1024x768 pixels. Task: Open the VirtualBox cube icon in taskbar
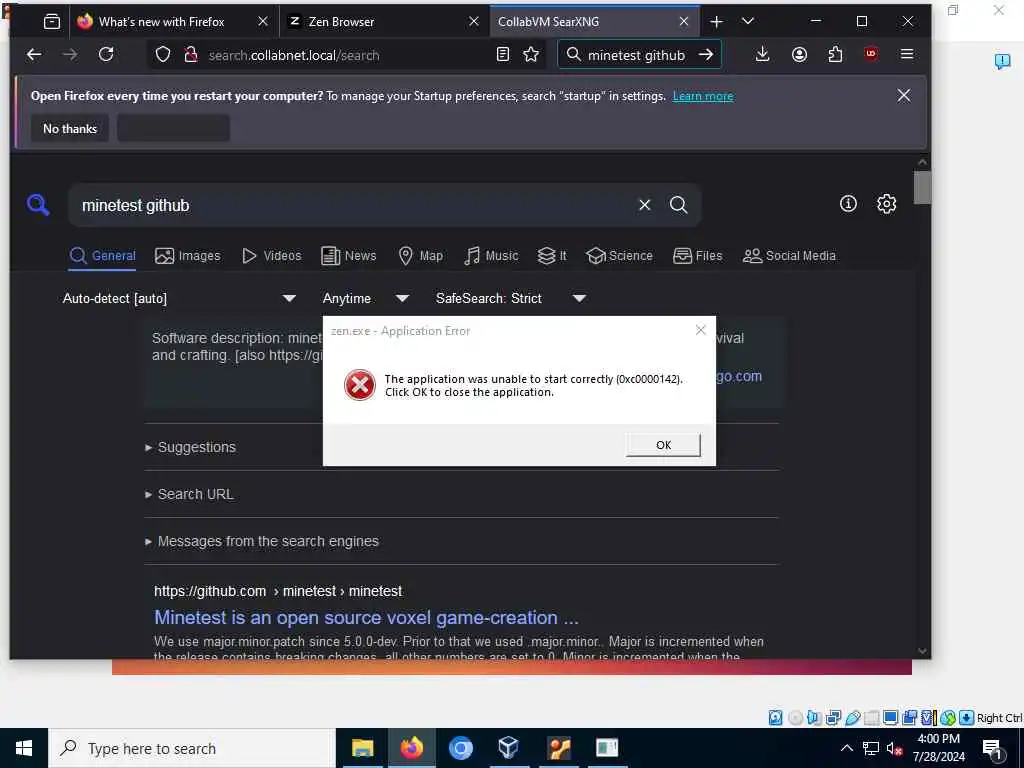coord(509,748)
